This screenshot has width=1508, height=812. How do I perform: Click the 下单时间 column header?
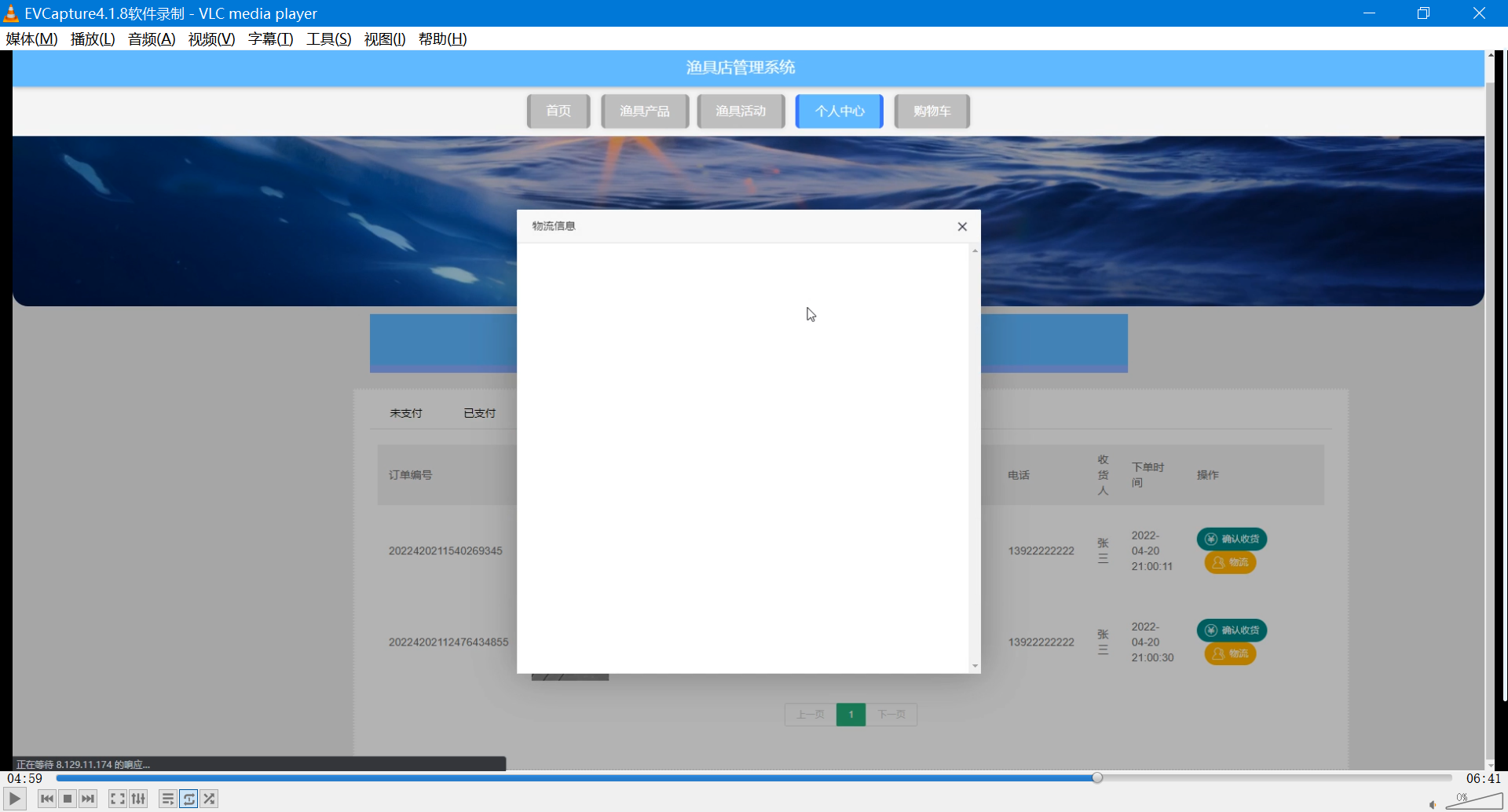1147,474
